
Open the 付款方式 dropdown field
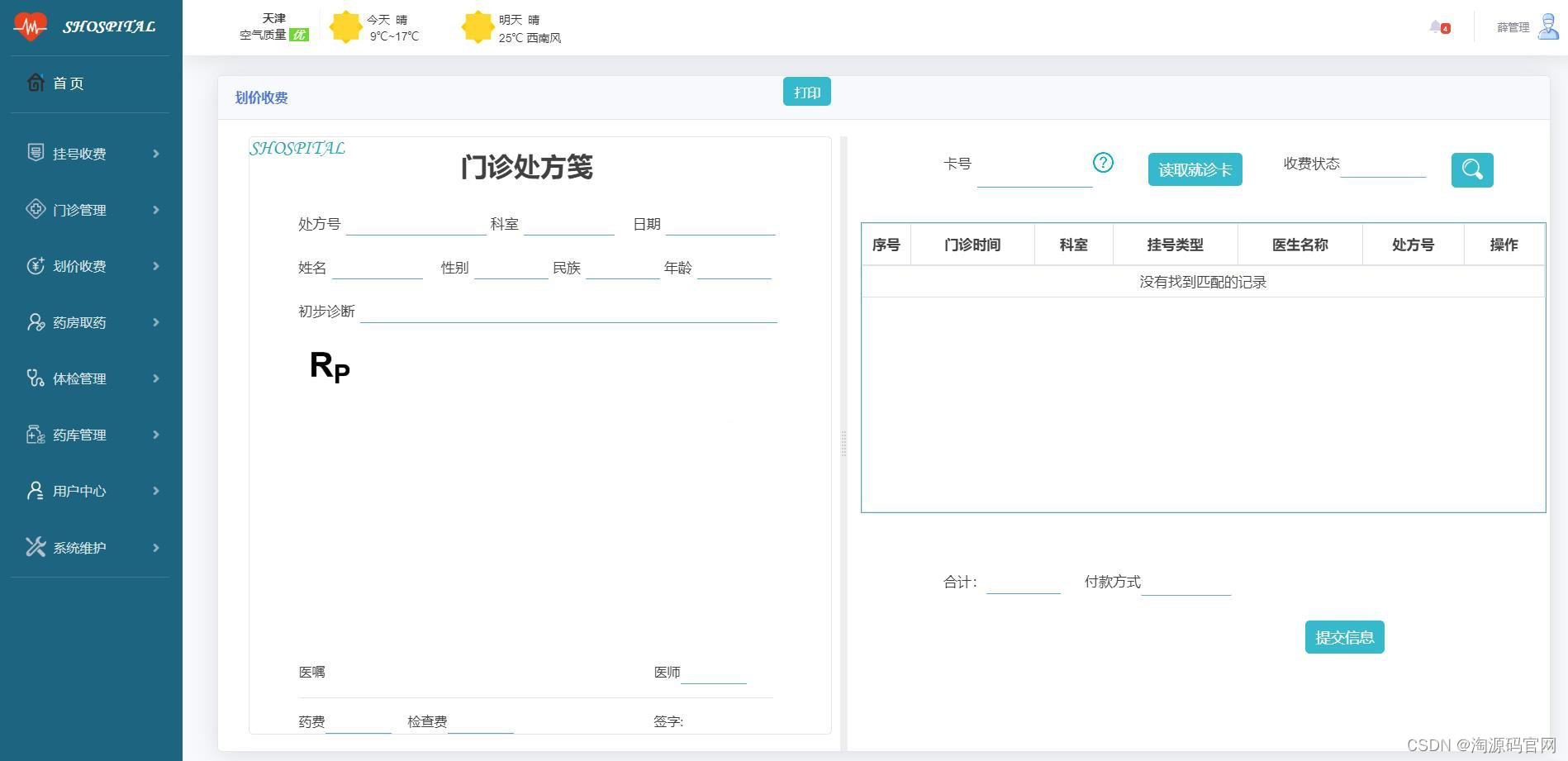(x=1186, y=583)
